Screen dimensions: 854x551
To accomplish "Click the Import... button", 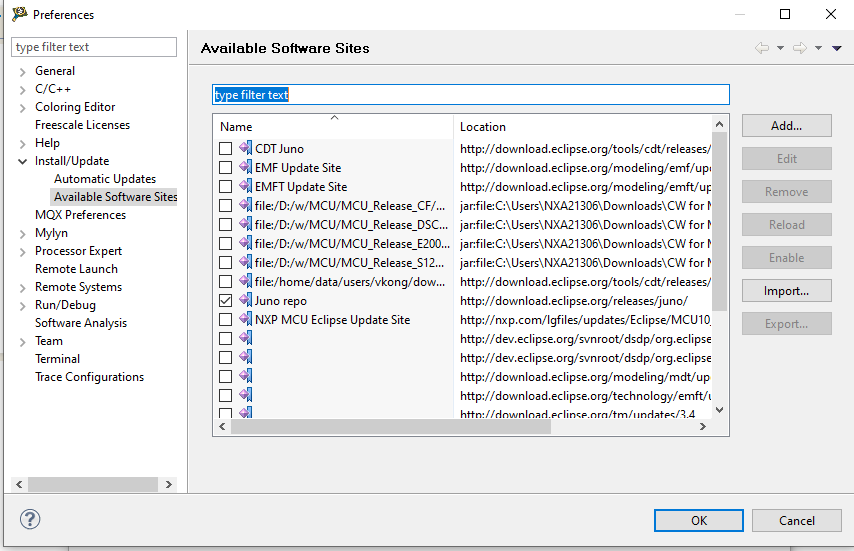I will [x=786, y=291].
